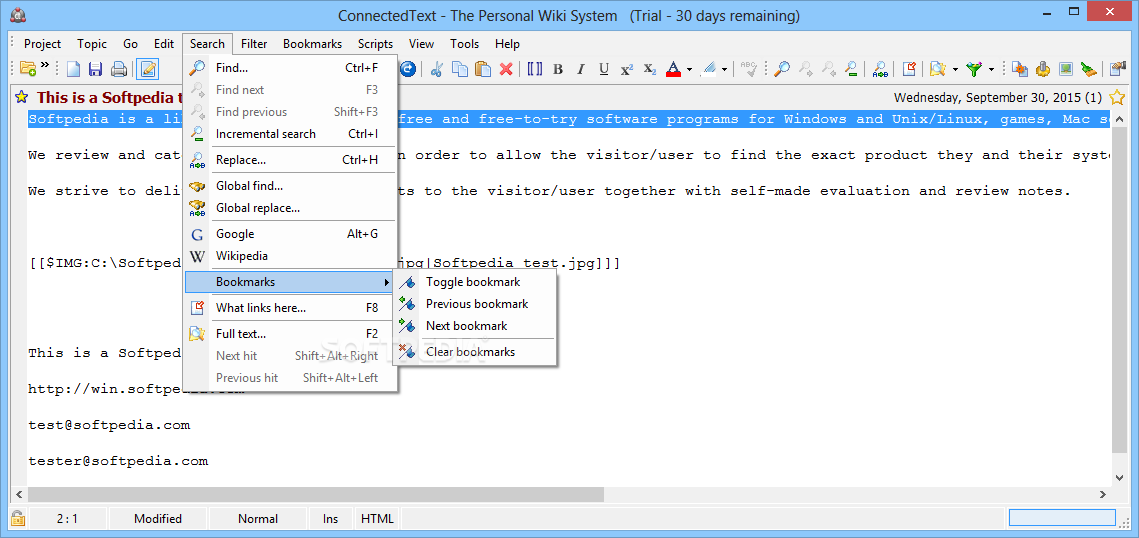Image resolution: width=1139 pixels, height=538 pixels.
Task: Click the toolbar Replace A-B icon
Action: [x=880, y=70]
